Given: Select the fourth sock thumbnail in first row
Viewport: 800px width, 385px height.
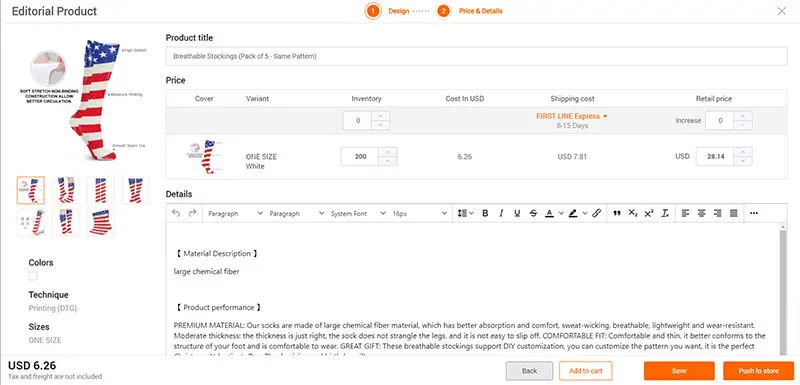Looking at the screenshot, I should 136,190.
